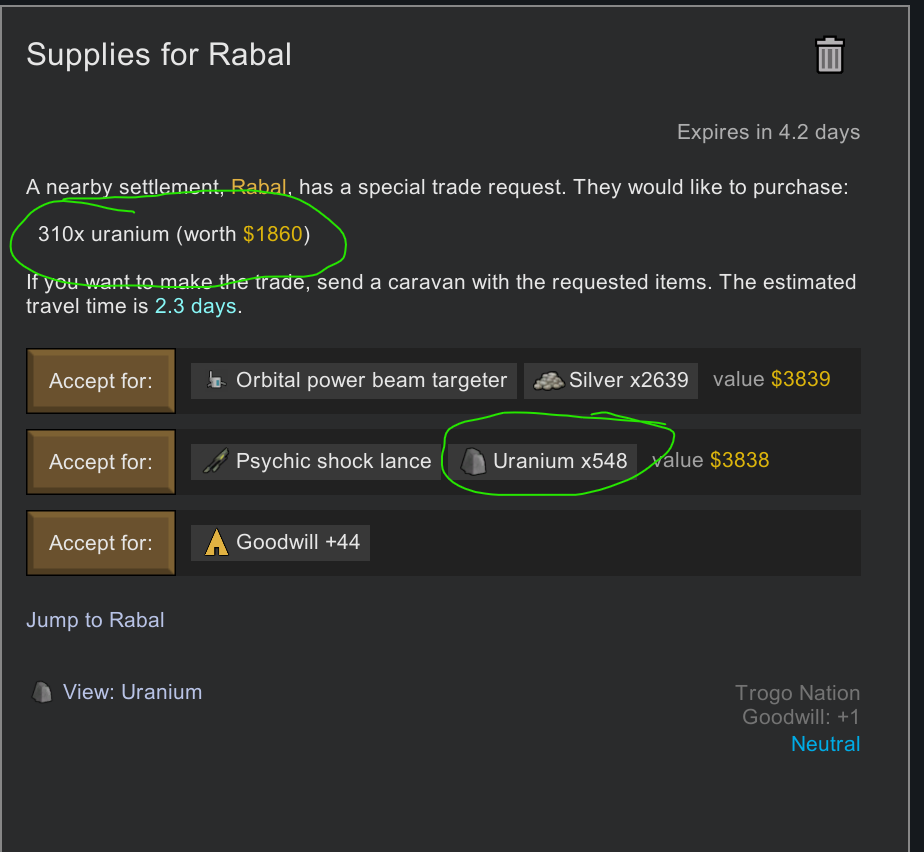Click the Trogo Nation faction name
The width and height of the screenshot is (924, 852).
pyautogui.click(x=797, y=693)
